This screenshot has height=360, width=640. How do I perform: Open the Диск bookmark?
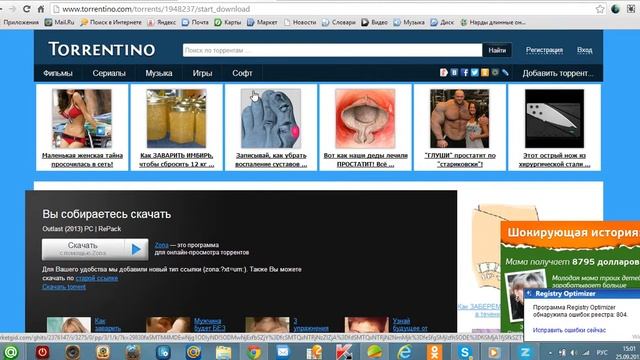pos(442,22)
